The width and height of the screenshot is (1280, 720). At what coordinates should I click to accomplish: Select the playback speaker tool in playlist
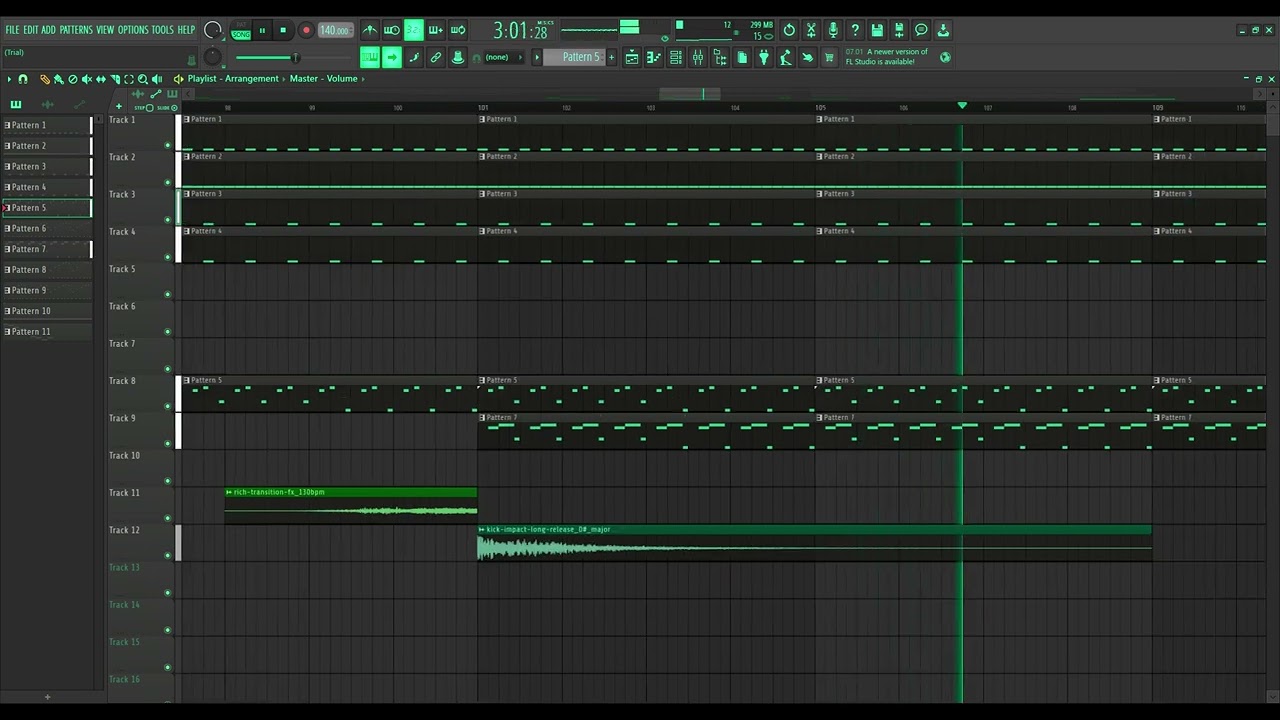coord(156,79)
